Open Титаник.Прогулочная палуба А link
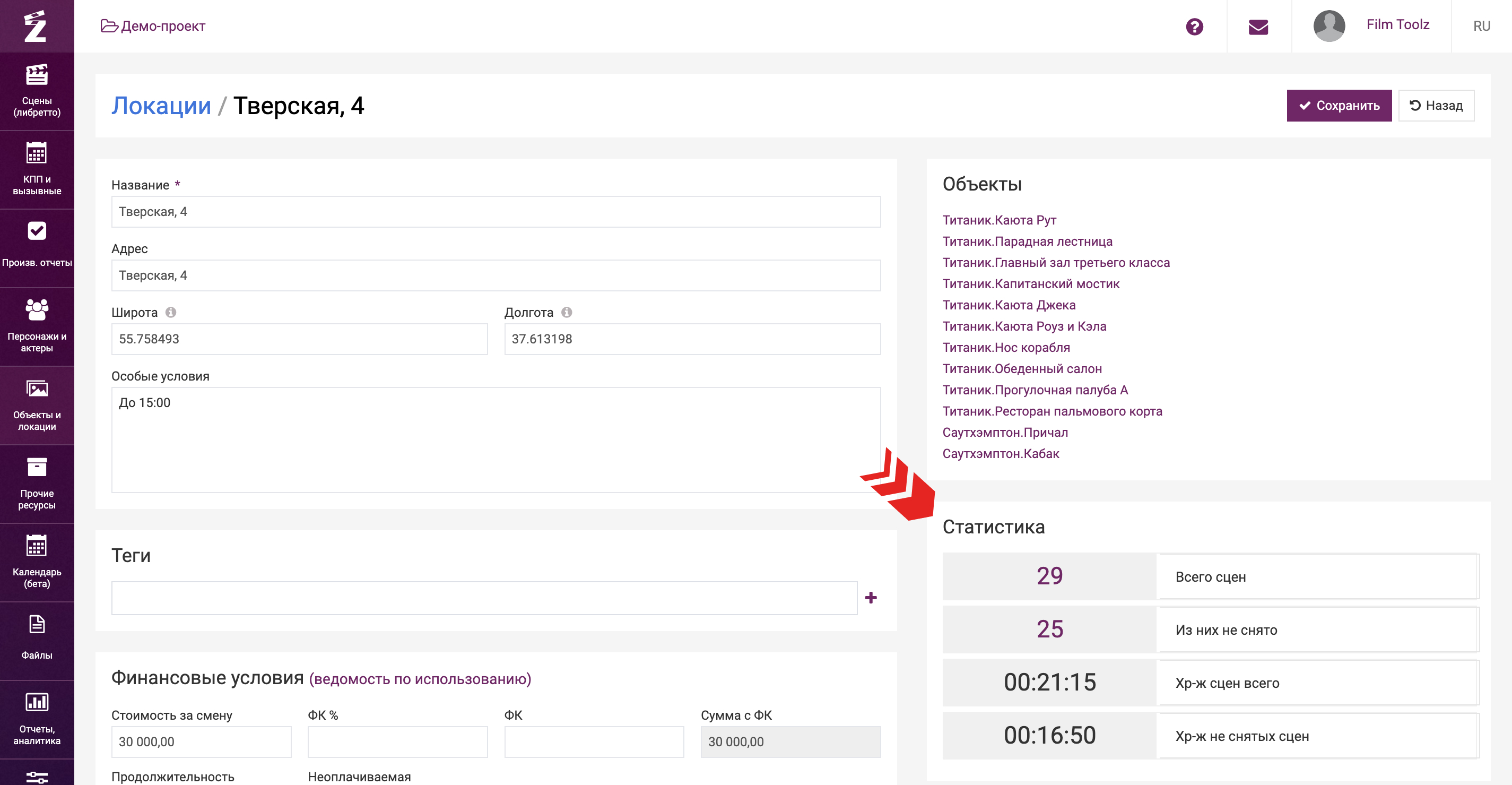This screenshot has height=785, width=1512. tap(1035, 390)
